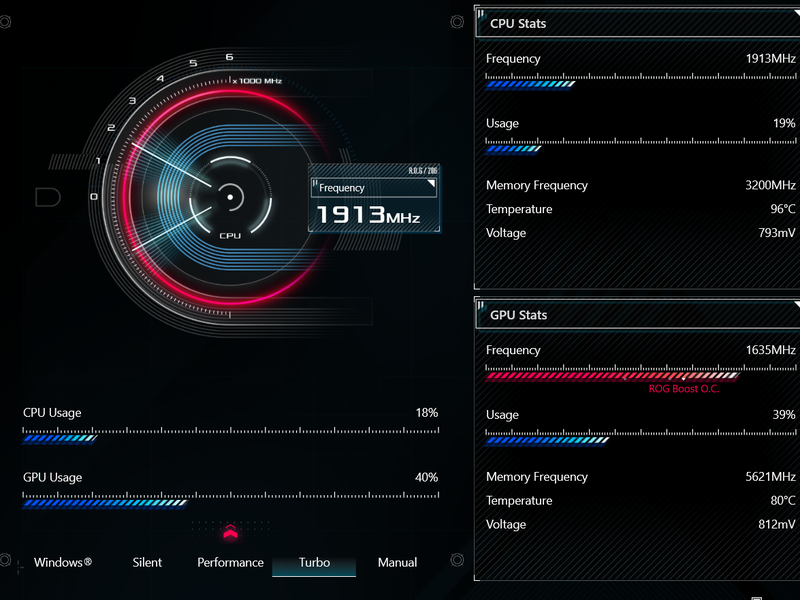The width and height of the screenshot is (800, 600).
Task: Click the ROG Boost O.C. label
Action: point(684,389)
